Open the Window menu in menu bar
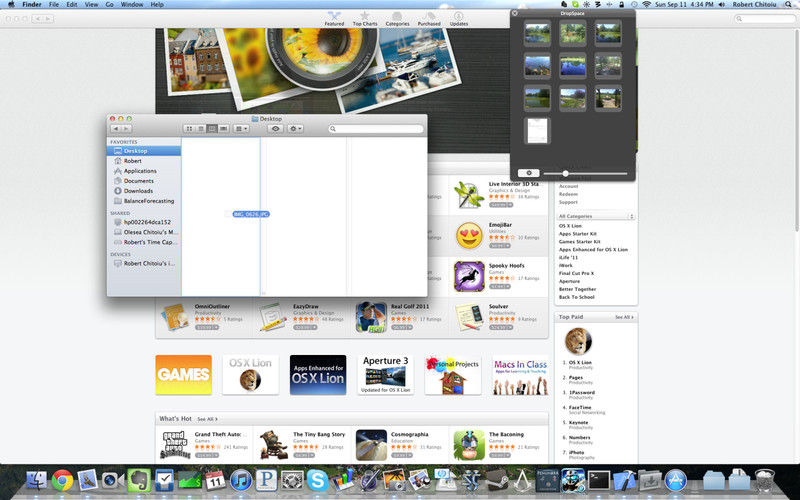The image size is (800, 500). click(x=132, y=4)
